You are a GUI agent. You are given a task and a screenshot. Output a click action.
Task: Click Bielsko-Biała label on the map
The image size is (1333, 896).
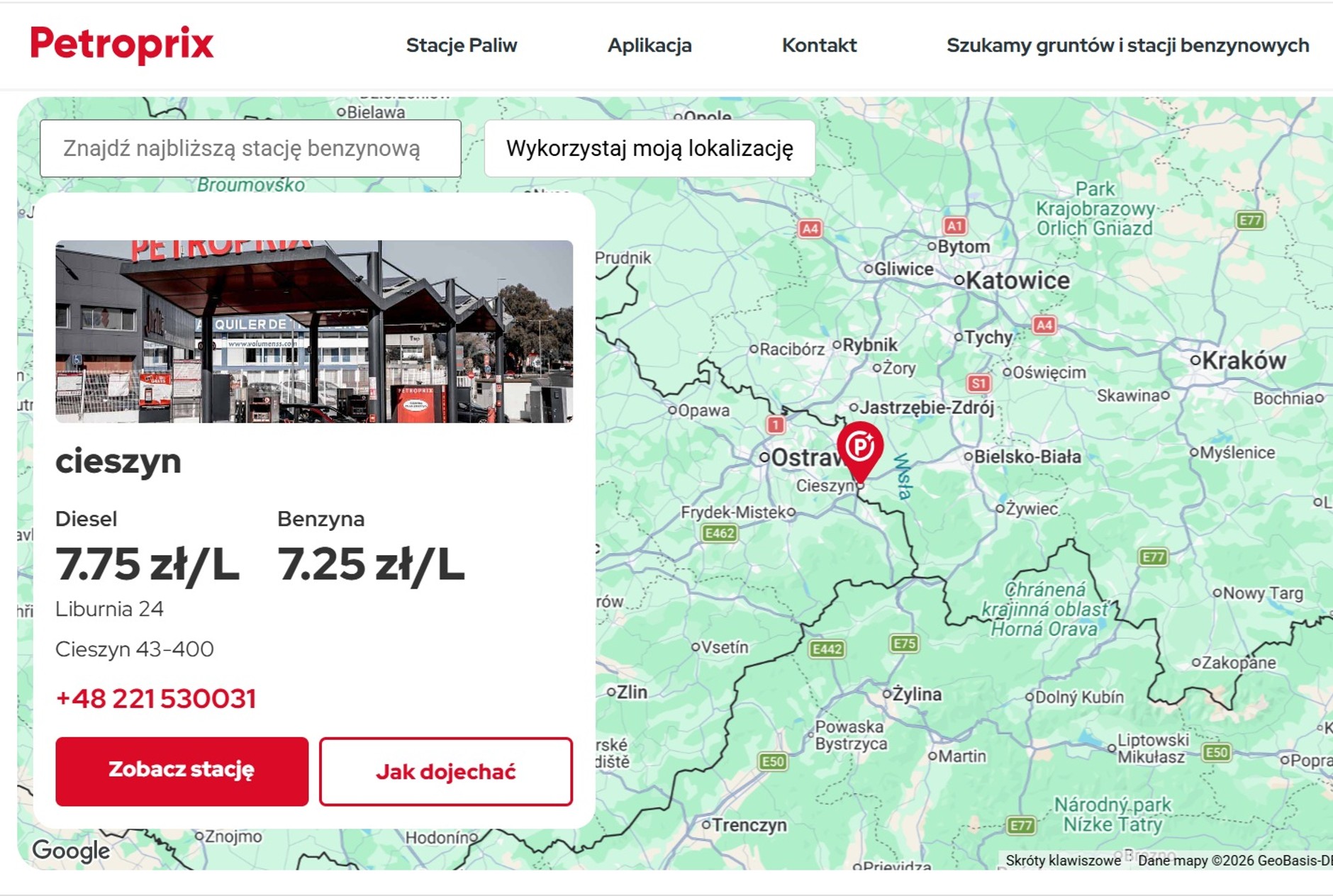tap(1027, 457)
